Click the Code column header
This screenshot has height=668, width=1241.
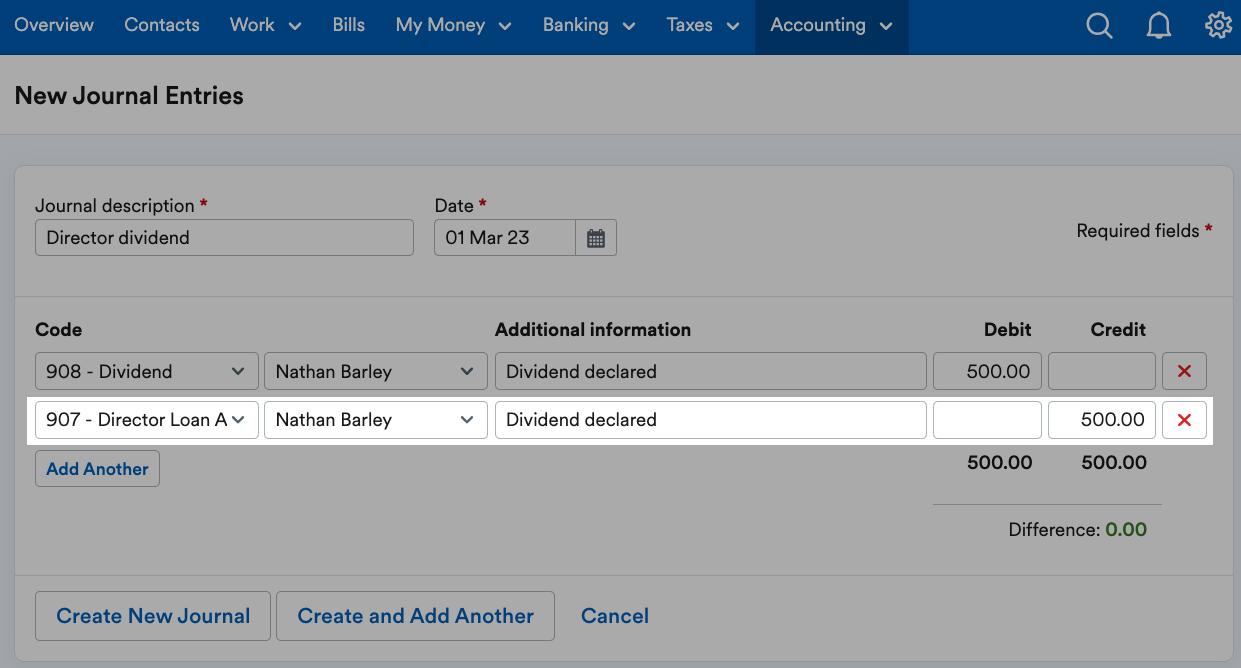tap(58, 329)
